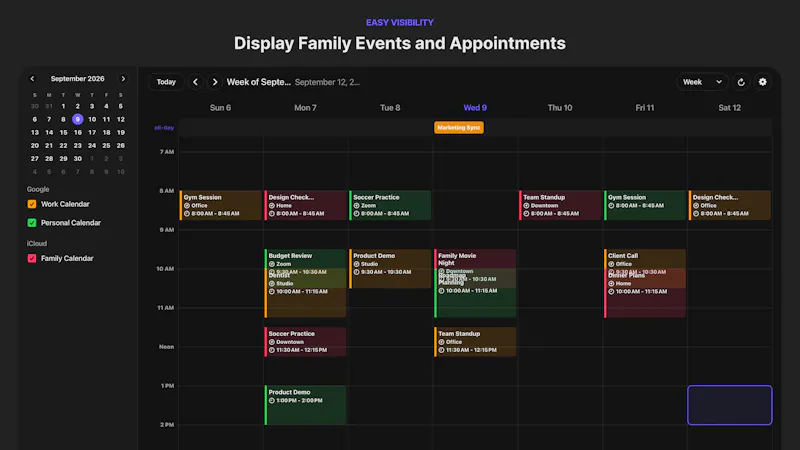Viewport: 800px width, 450px height.
Task: Select the Thu 10 day header
Action: tap(560, 108)
